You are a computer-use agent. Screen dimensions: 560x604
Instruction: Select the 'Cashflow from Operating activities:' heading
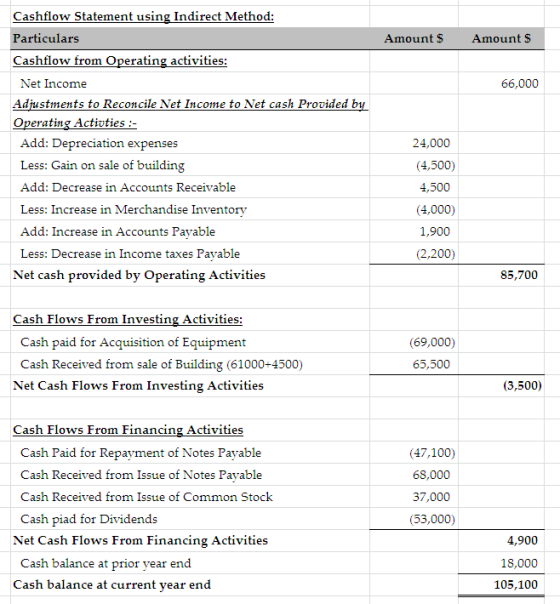pos(120,61)
